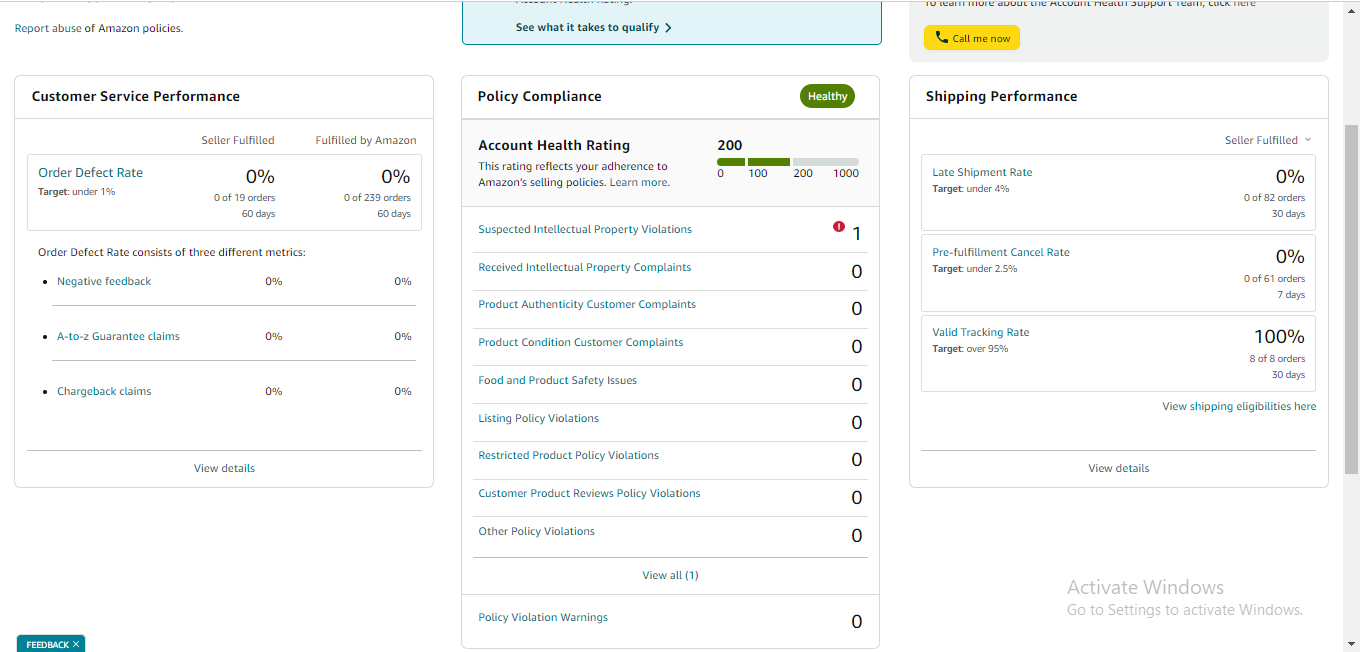The image size is (1360, 652).
Task: Open Customer Product Reviews Policy Violations
Action: pos(589,493)
